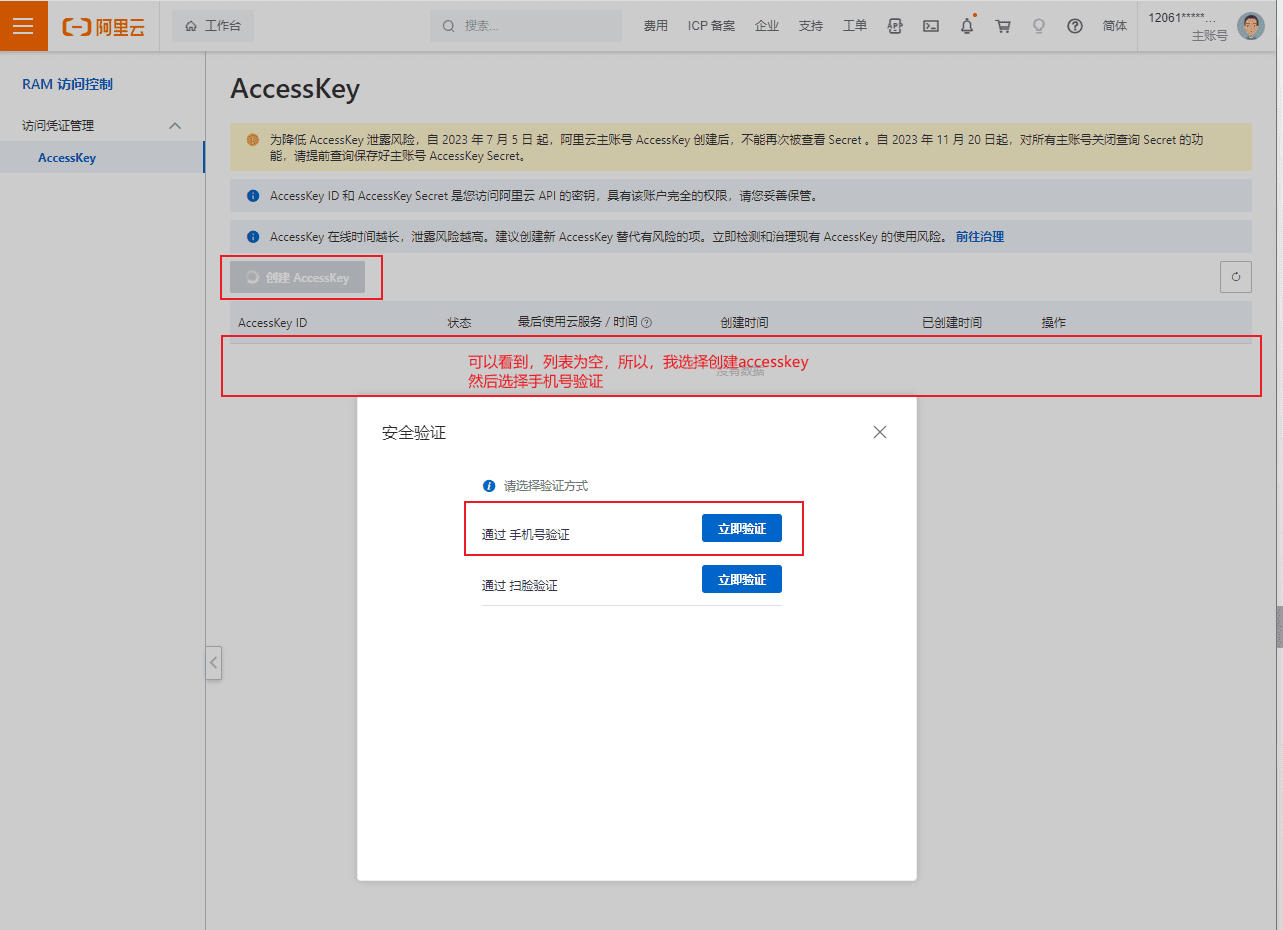The width and height of the screenshot is (1283, 930).
Task: Click the info icon of the API密钥 notice
Action: point(253,196)
